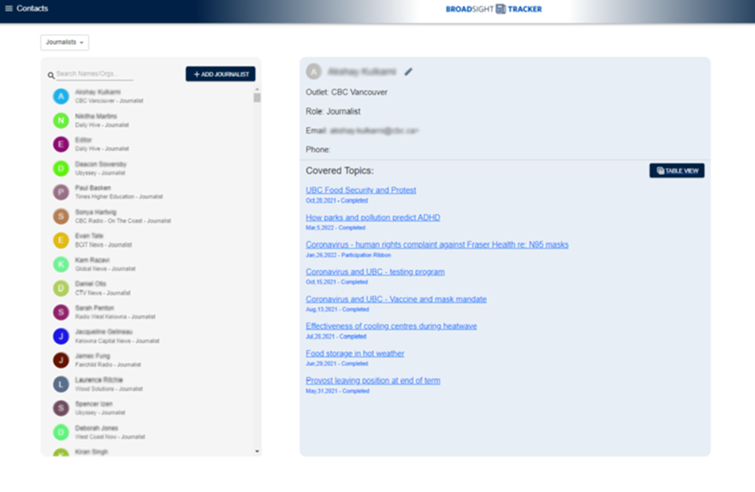Click the Contacts page title

tap(32, 8)
